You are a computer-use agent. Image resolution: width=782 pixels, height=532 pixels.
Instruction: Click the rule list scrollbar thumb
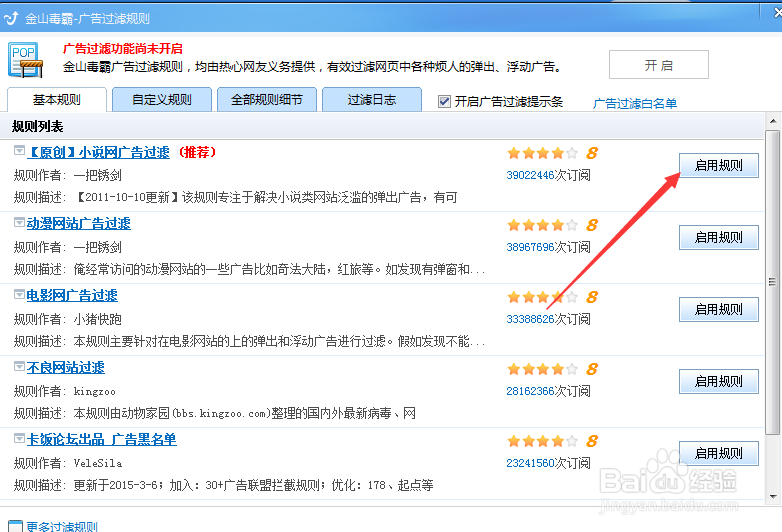point(773,282)
